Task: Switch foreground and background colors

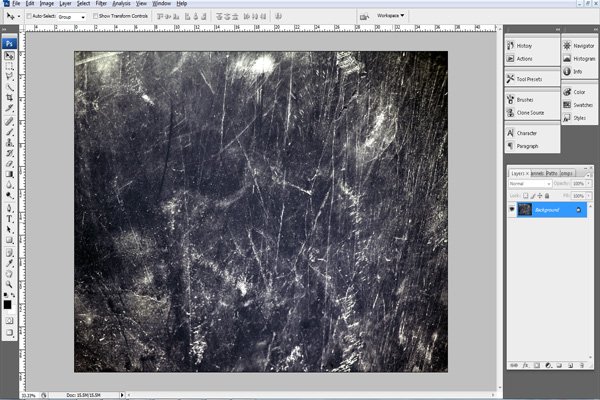Action: (x=13, y=295)
